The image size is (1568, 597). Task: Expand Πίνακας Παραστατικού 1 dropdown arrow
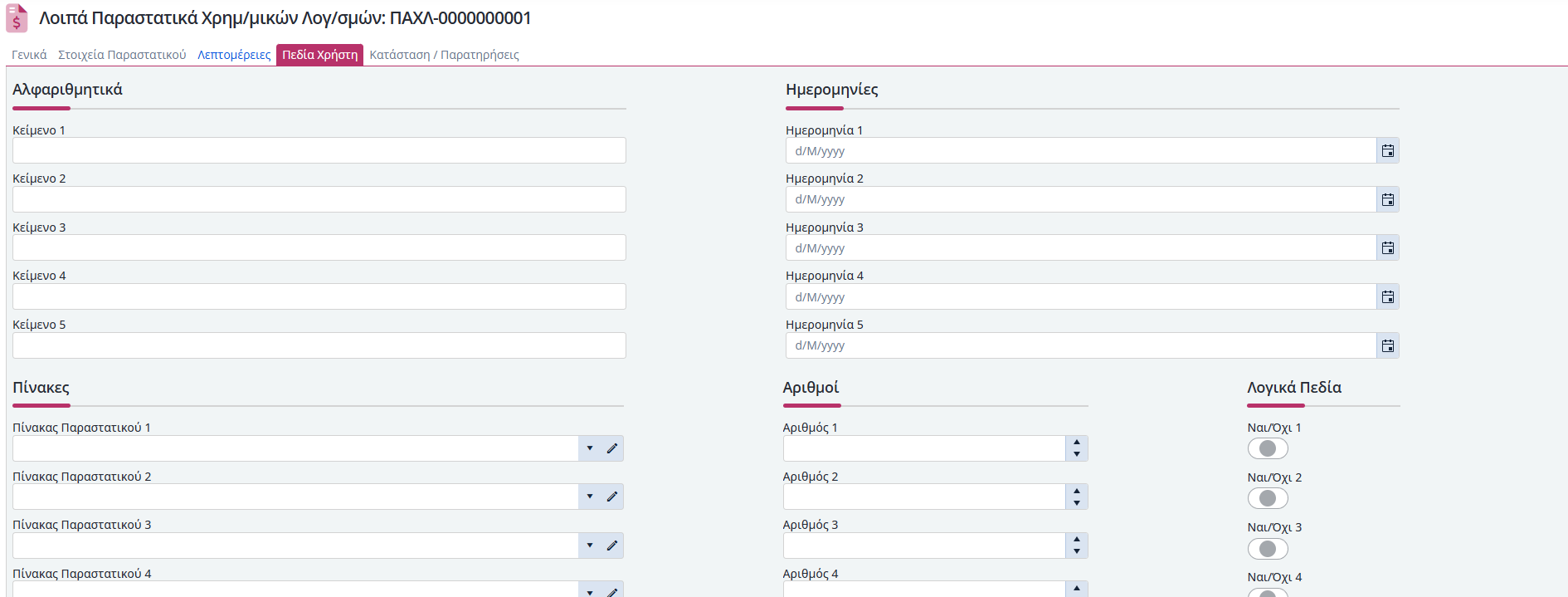[x=590, y=448]
